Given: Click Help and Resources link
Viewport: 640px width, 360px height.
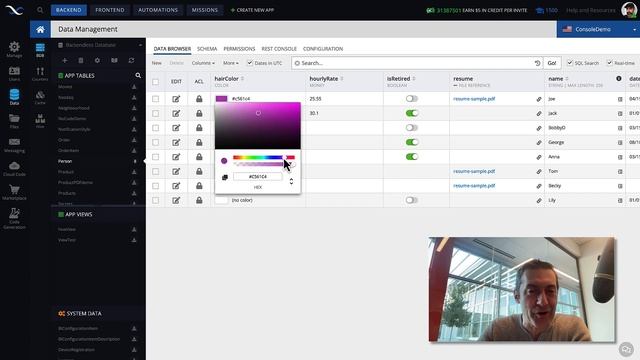Looking at the screenshot, I should click(590, 10).
